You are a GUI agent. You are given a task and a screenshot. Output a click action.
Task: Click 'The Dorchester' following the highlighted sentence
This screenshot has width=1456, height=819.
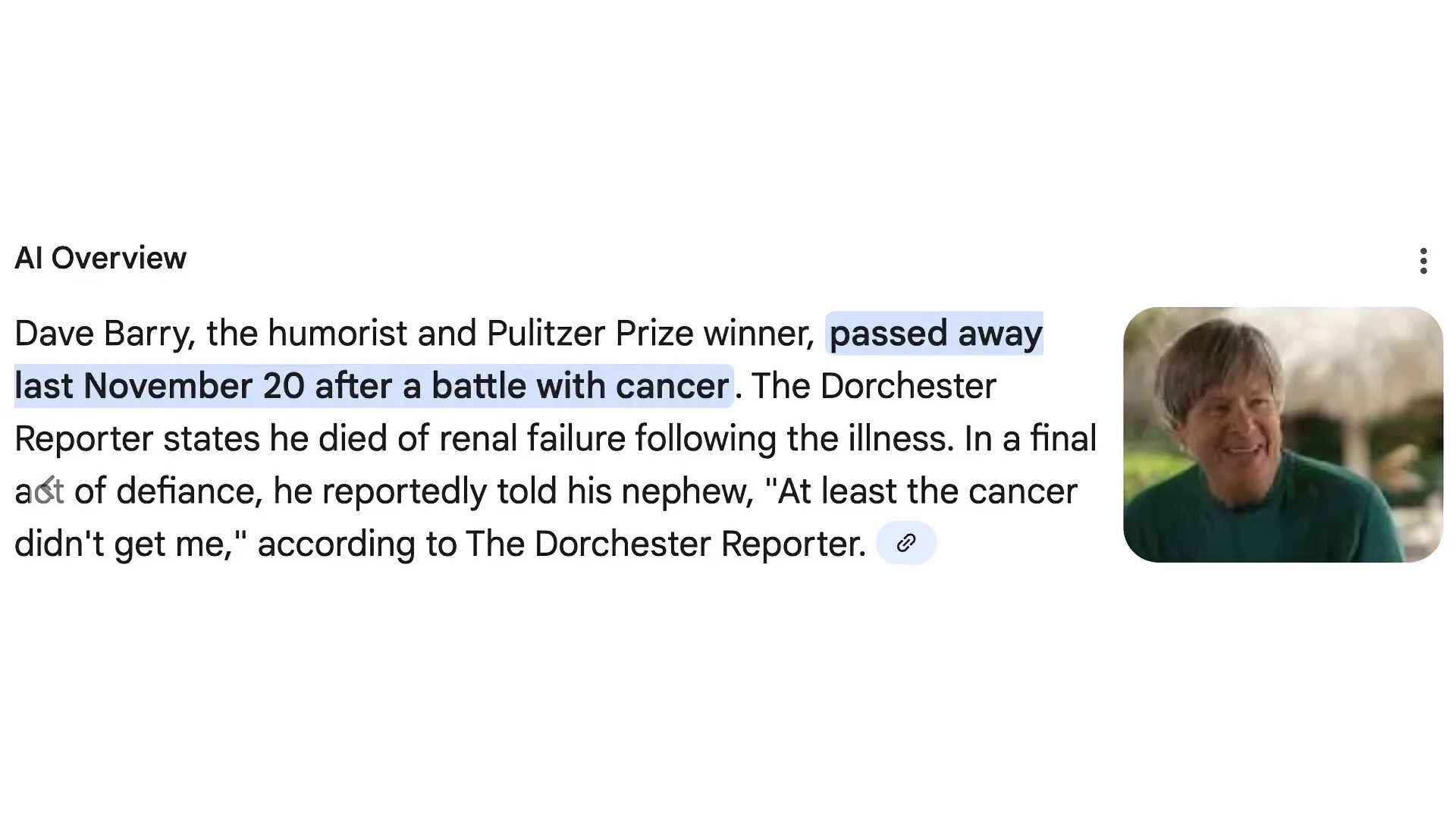[874, 386]
